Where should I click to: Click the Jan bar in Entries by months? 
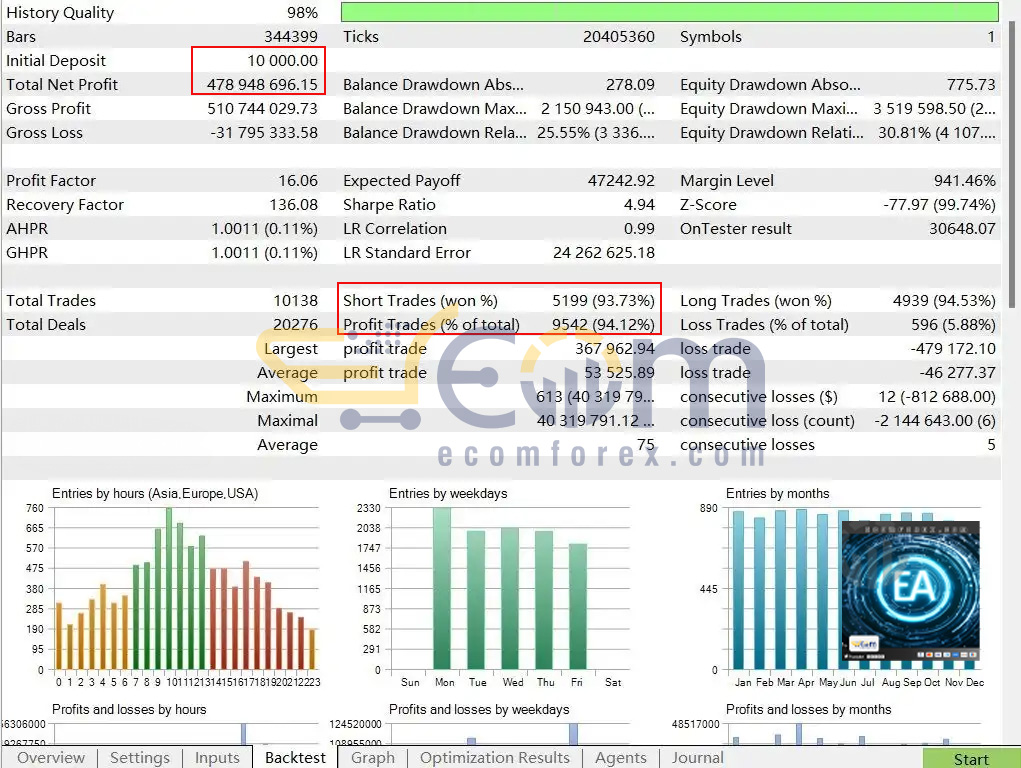pos(738,590)
